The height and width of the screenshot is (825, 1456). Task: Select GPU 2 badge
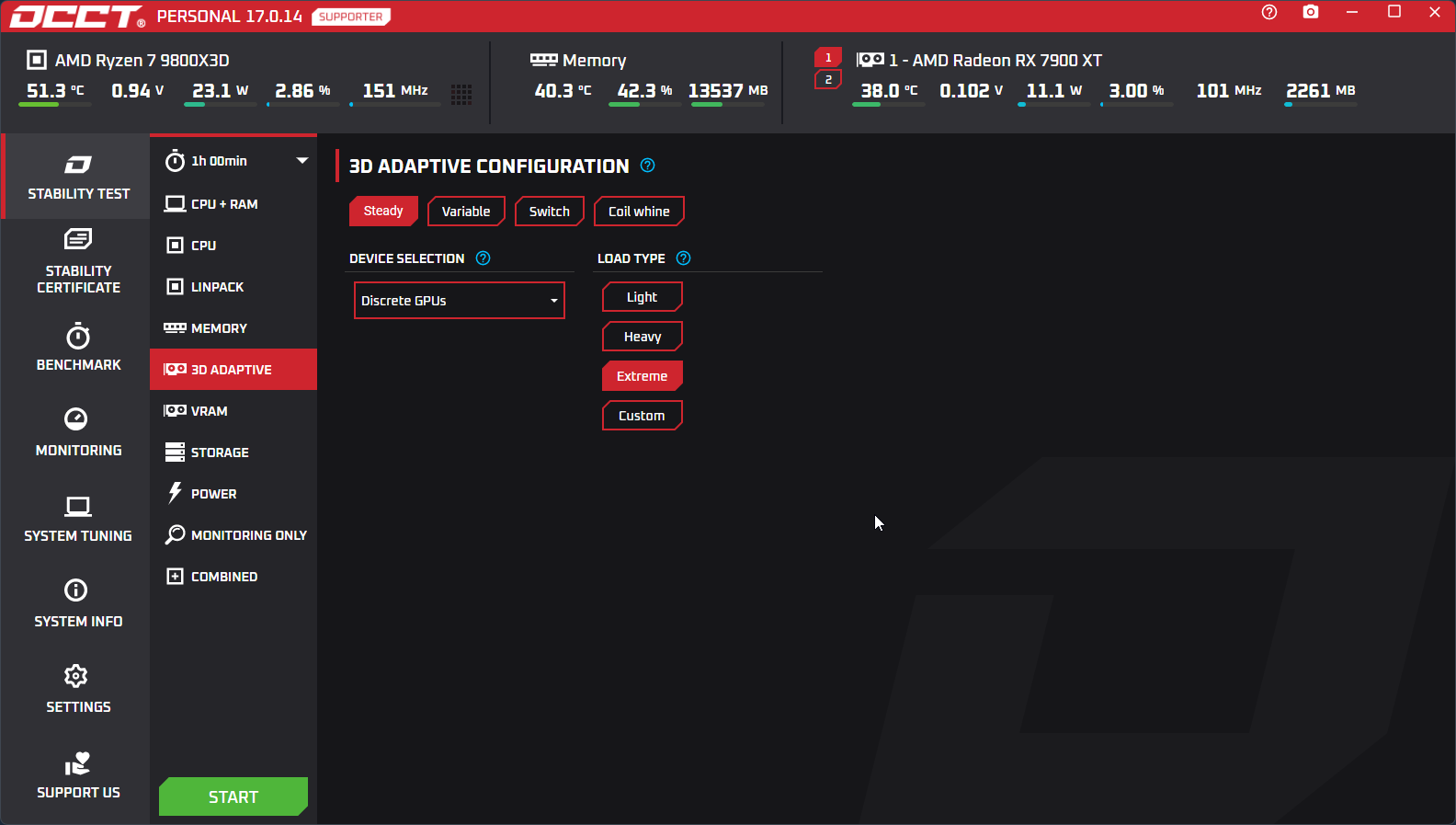click(x=828, y=80)
